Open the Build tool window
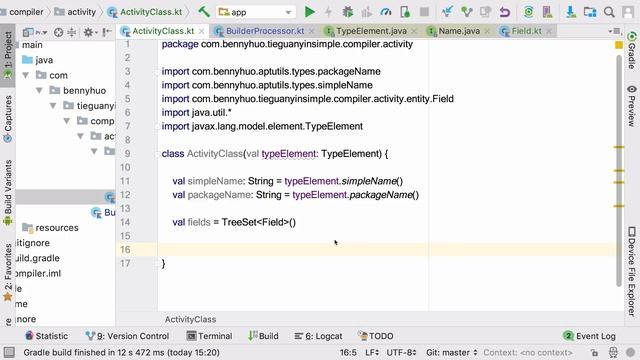The height and width of the screenshot is (360, 640). 263,336
